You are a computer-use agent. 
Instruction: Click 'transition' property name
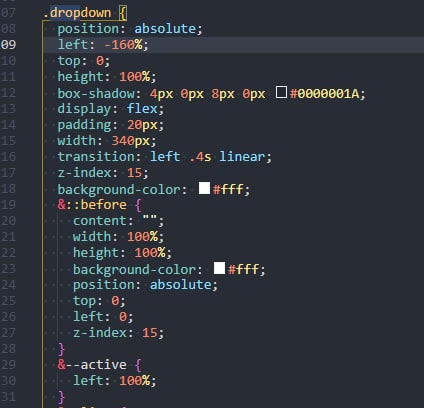96,157
